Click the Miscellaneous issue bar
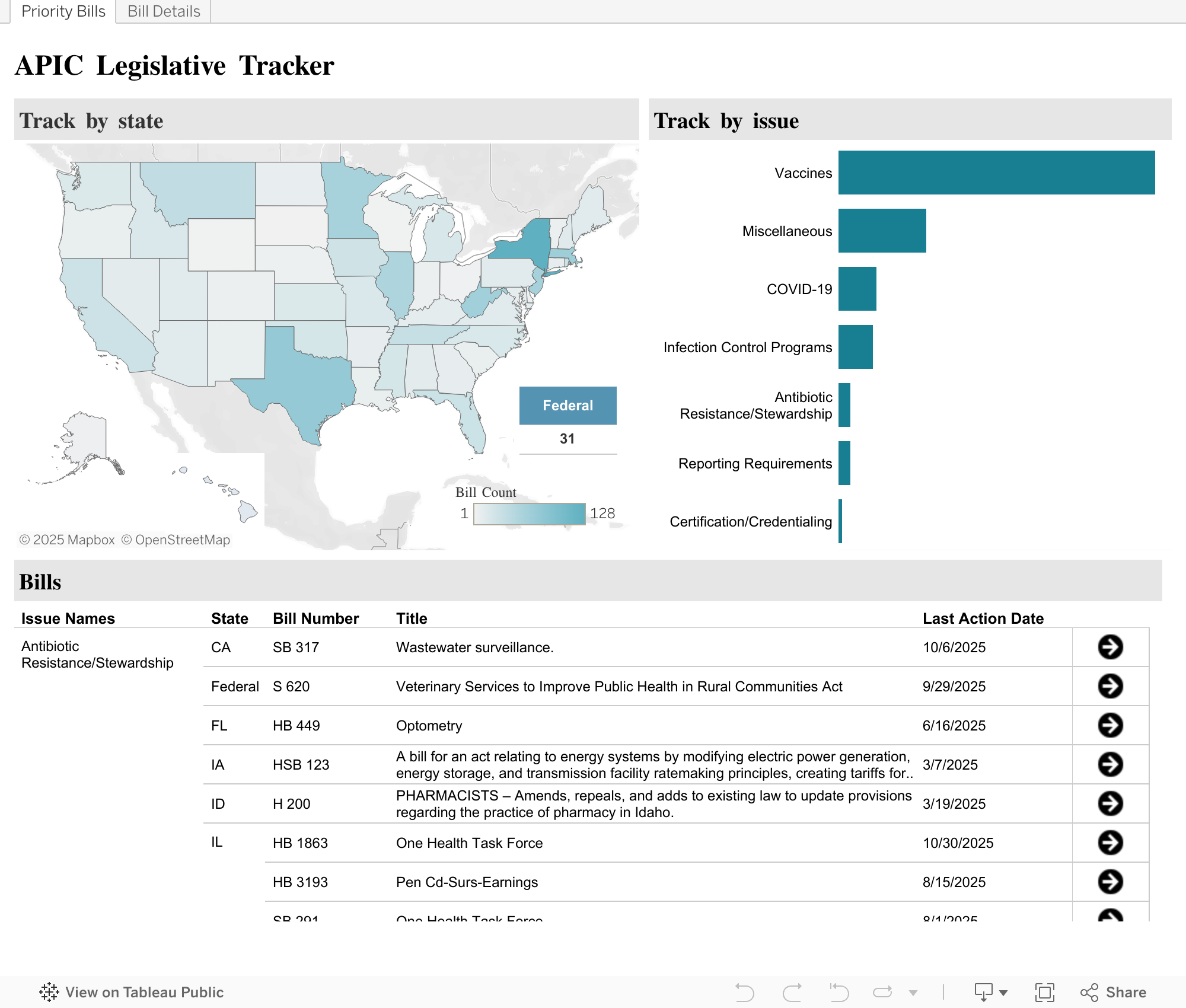Viewport: 1186px width, 1008px height. point(882,231)
